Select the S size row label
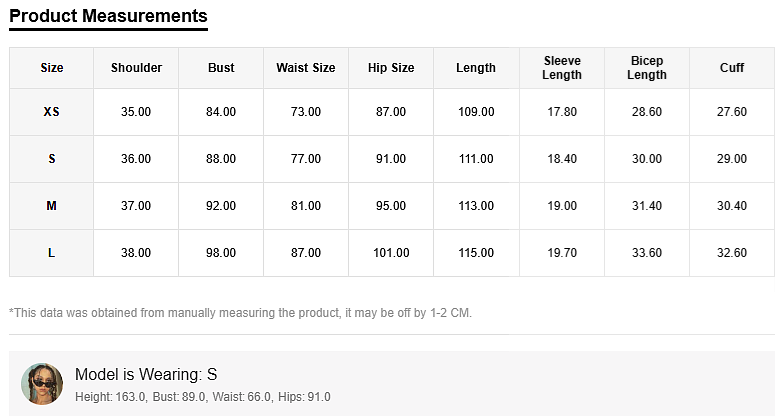Image resolution: width=783 pixels, height=416 pixels. (x=51, y=159)
